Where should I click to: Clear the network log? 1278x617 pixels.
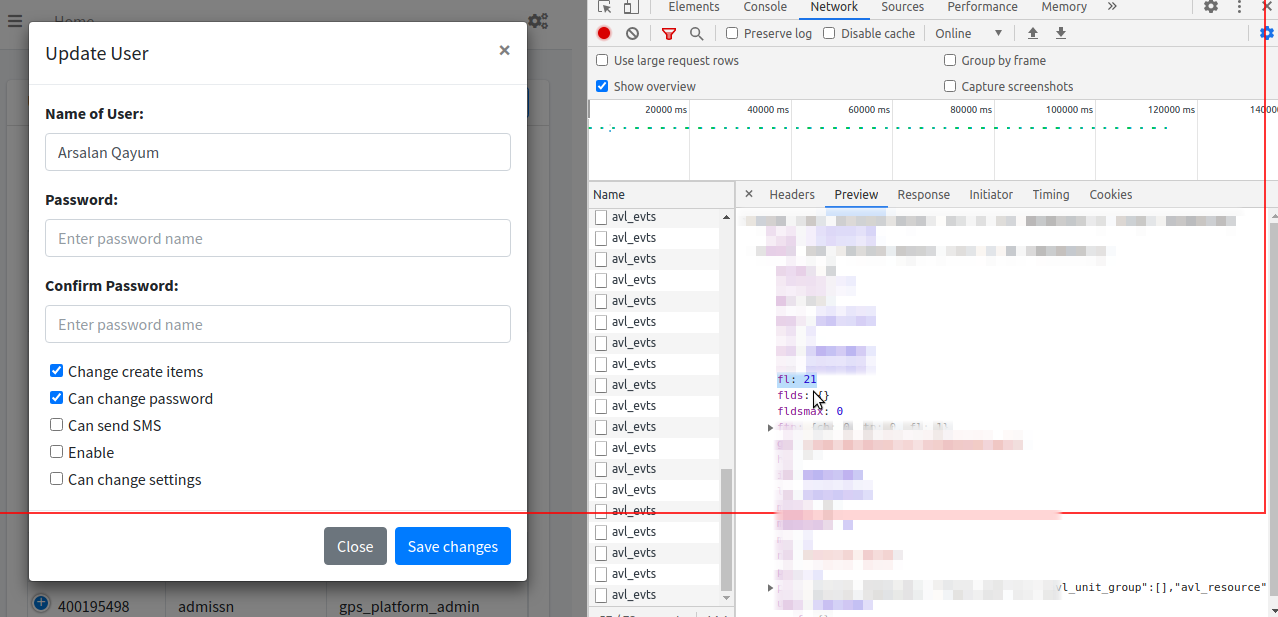tap(632, 33)
